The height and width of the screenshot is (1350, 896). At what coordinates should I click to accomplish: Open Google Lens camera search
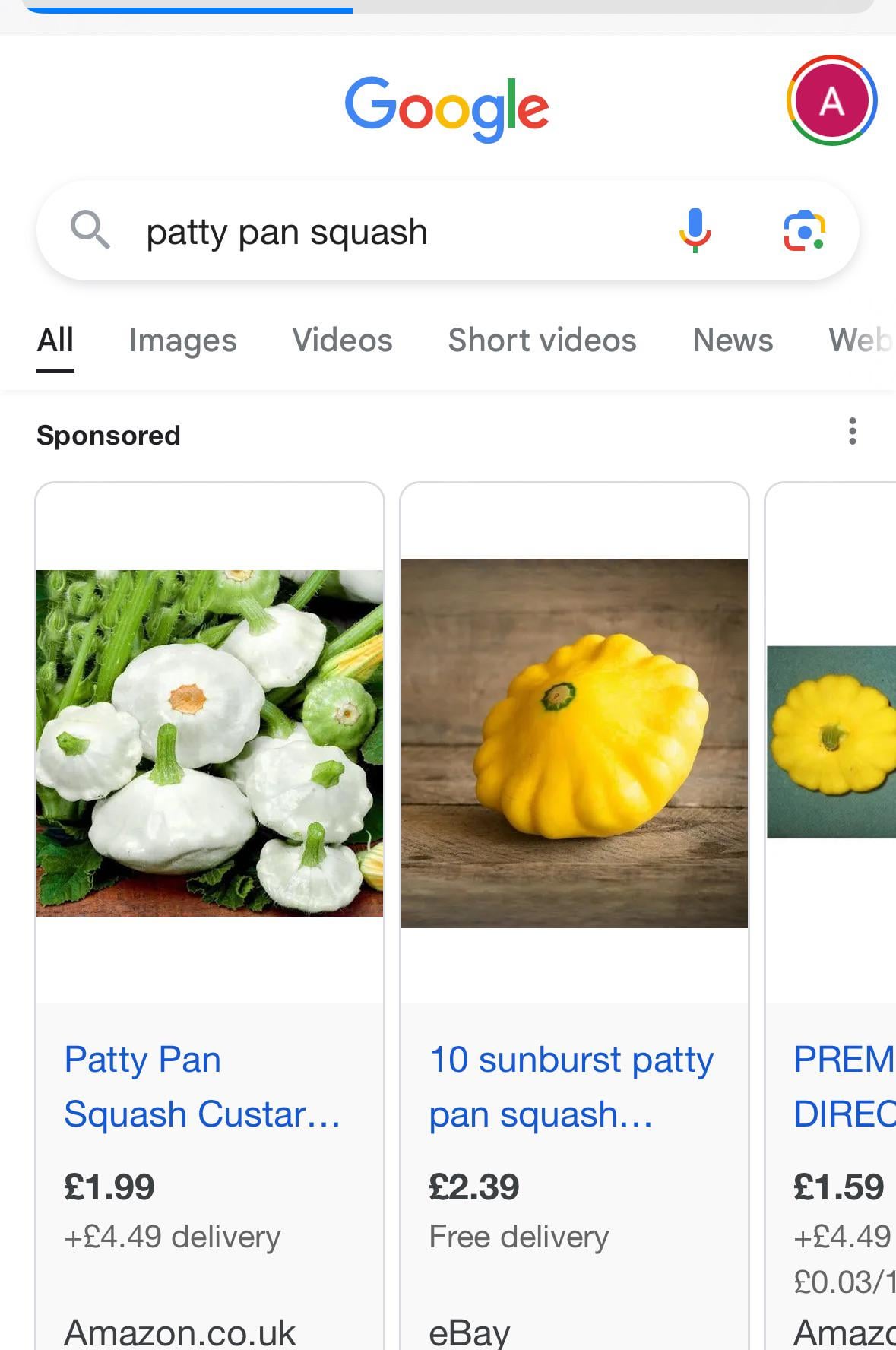[x=804, y=230]
